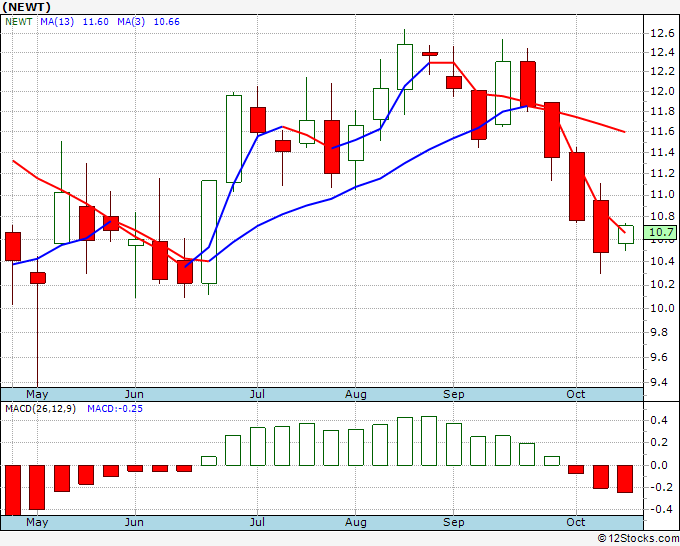
Task: Click the 12.4 price axis label
Action: [662, 53]
